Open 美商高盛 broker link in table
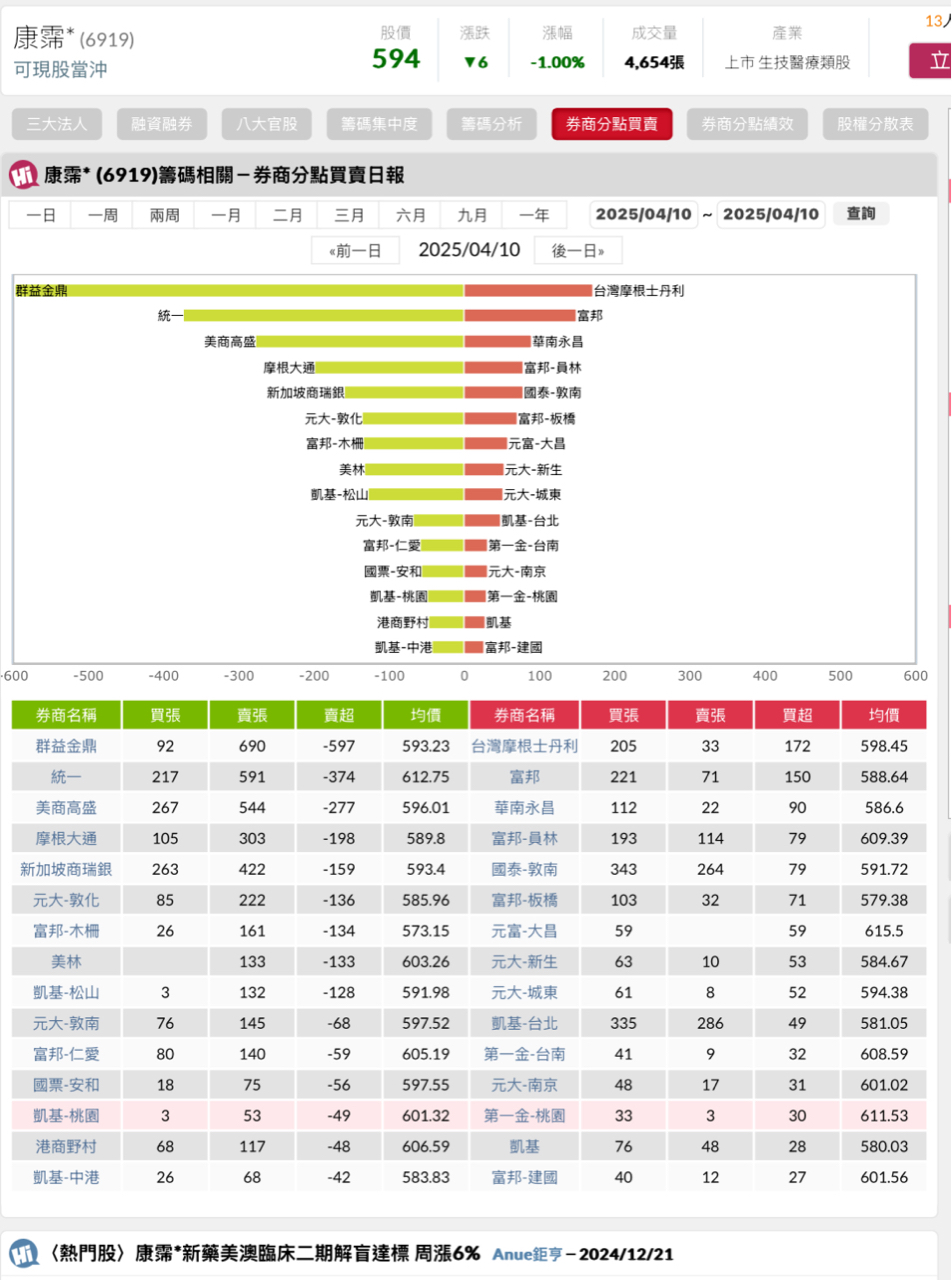The height and width of the screenshot is (1280, 952). (x=66, y=808)
